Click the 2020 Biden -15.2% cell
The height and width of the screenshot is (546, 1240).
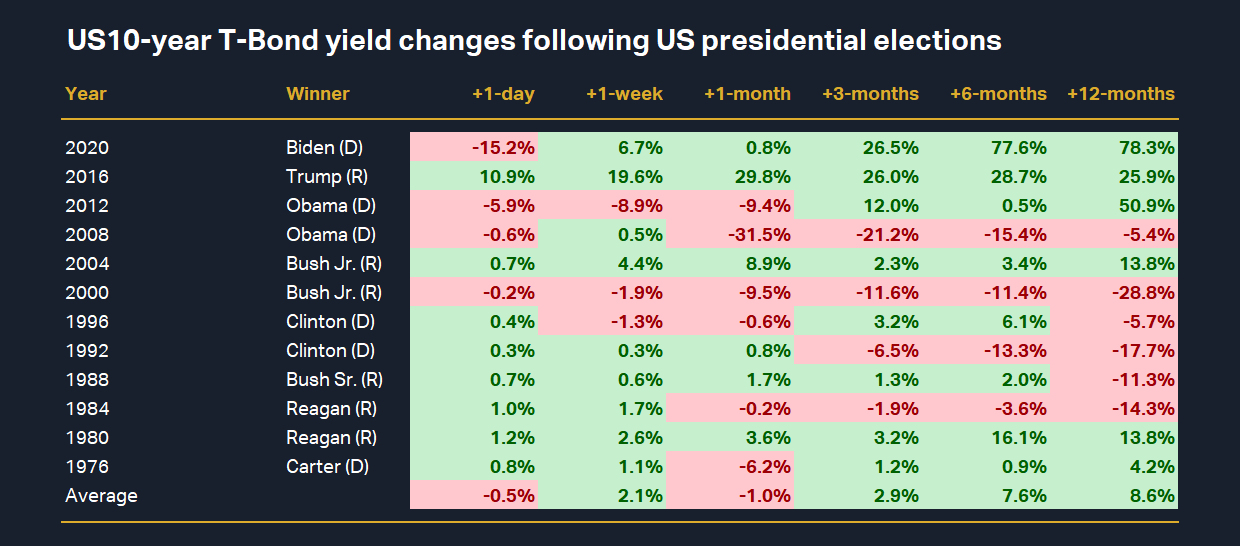pyautogui.click(x=503, y=148)
